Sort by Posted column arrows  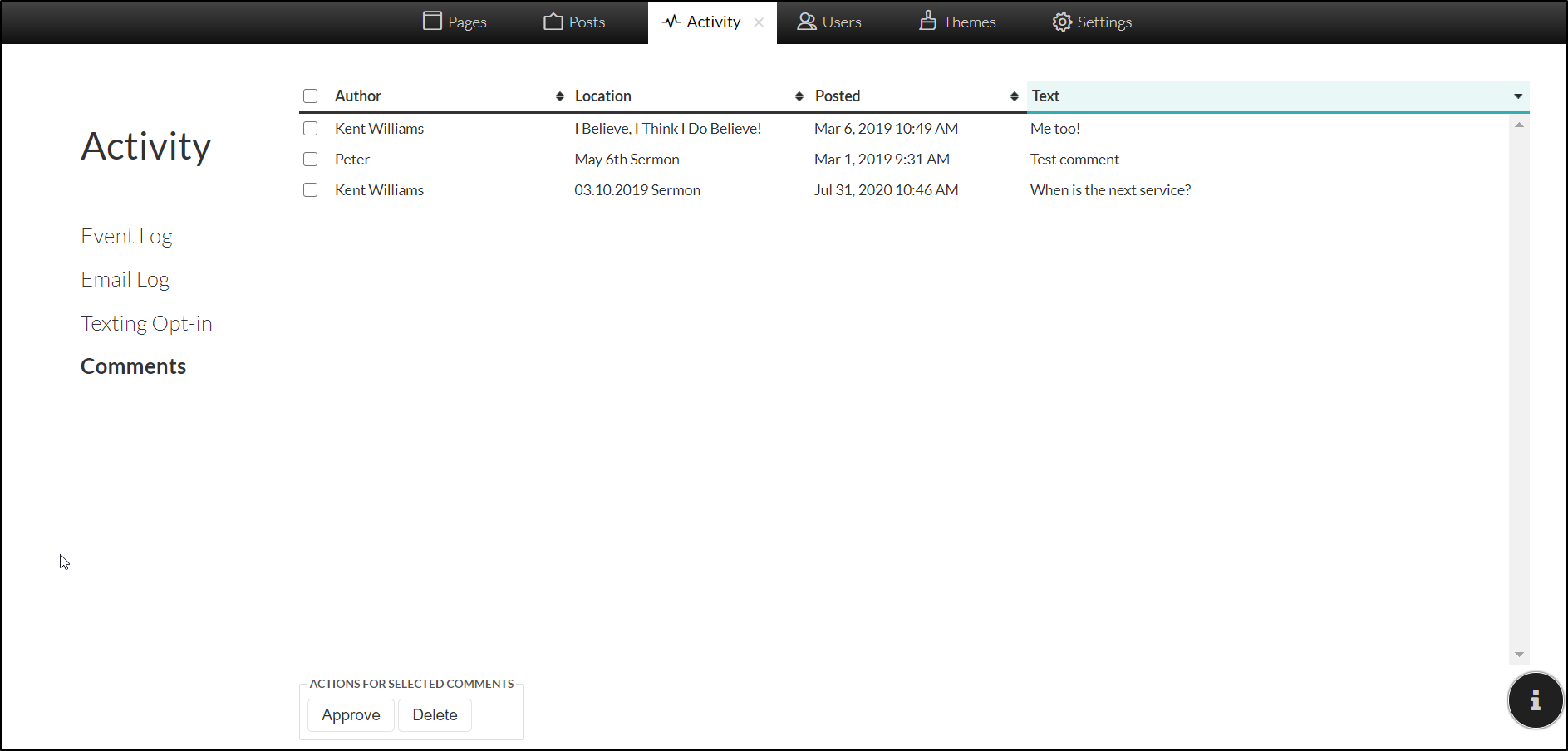pyautogui.click(x=1015, y=96)
